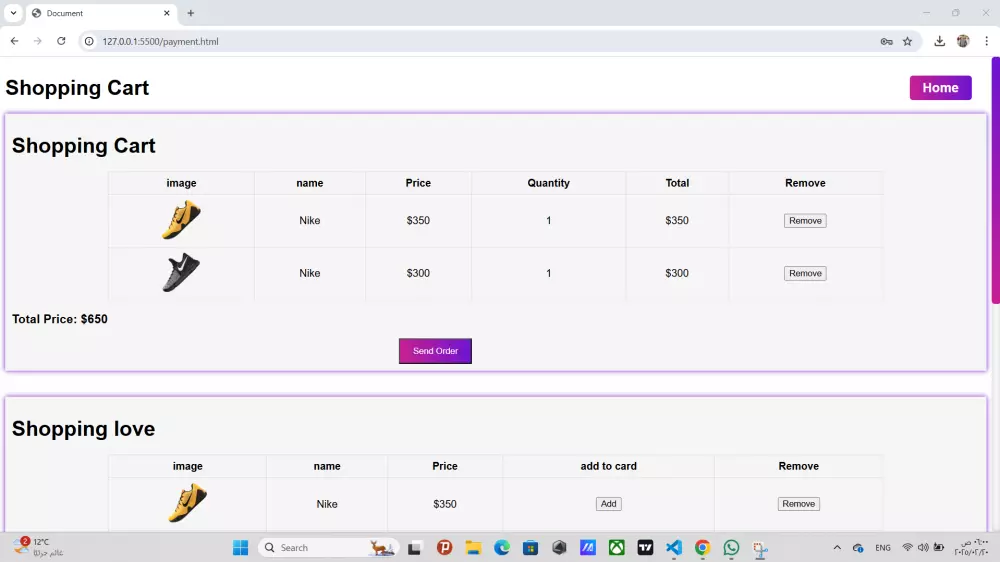1000x562 pixels.
Task: Open the user profile avatar icon
Action: [x=963, y=41]
